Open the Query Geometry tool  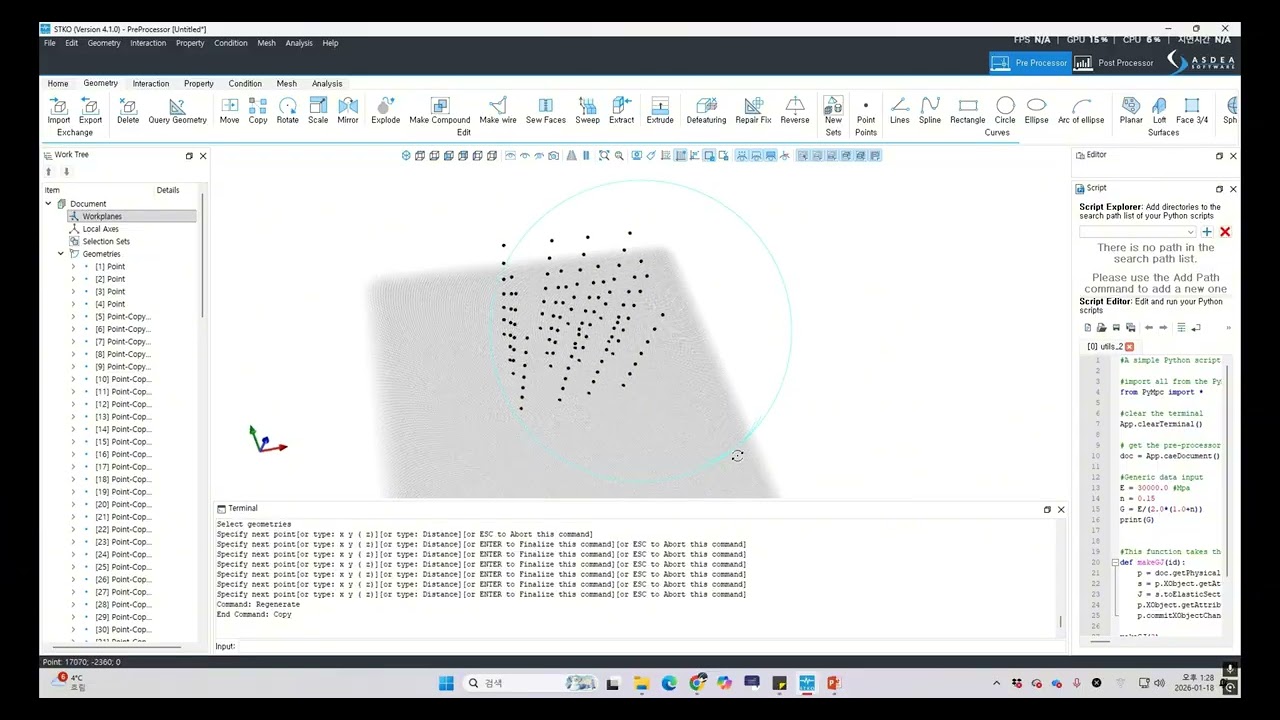[177, 110]
